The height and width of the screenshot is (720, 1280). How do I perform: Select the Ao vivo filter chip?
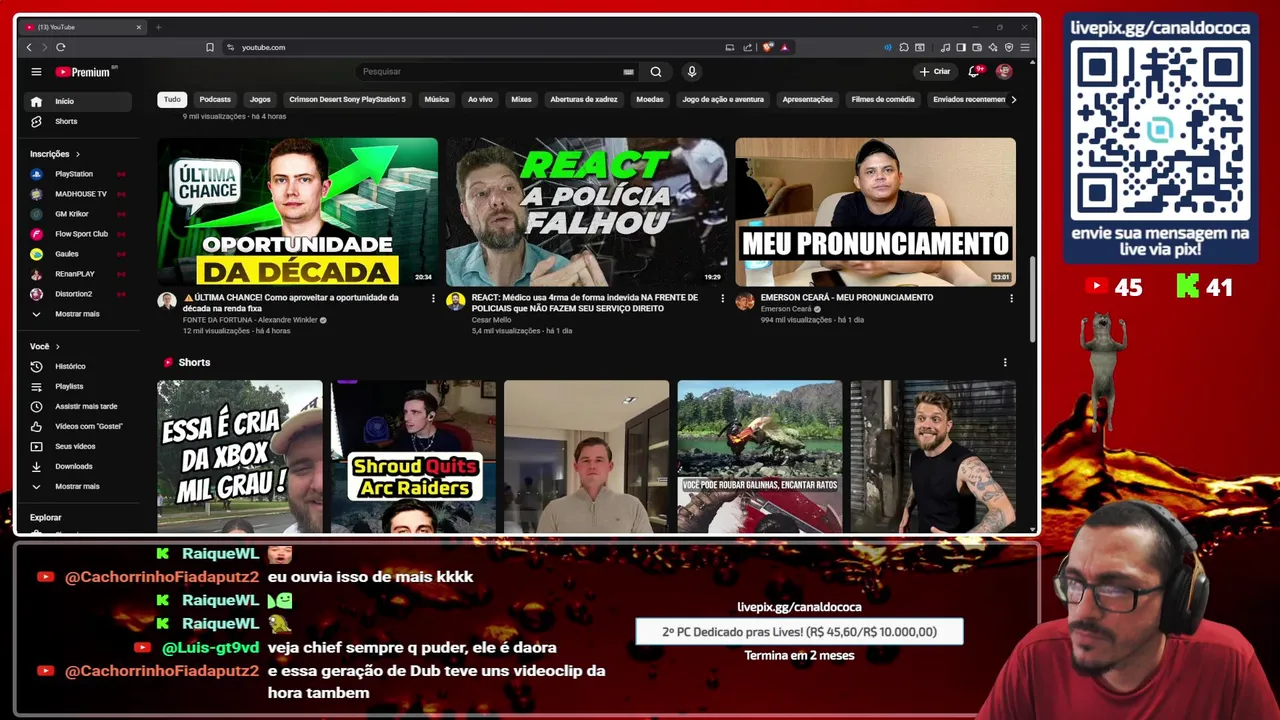tap(480, 99)
